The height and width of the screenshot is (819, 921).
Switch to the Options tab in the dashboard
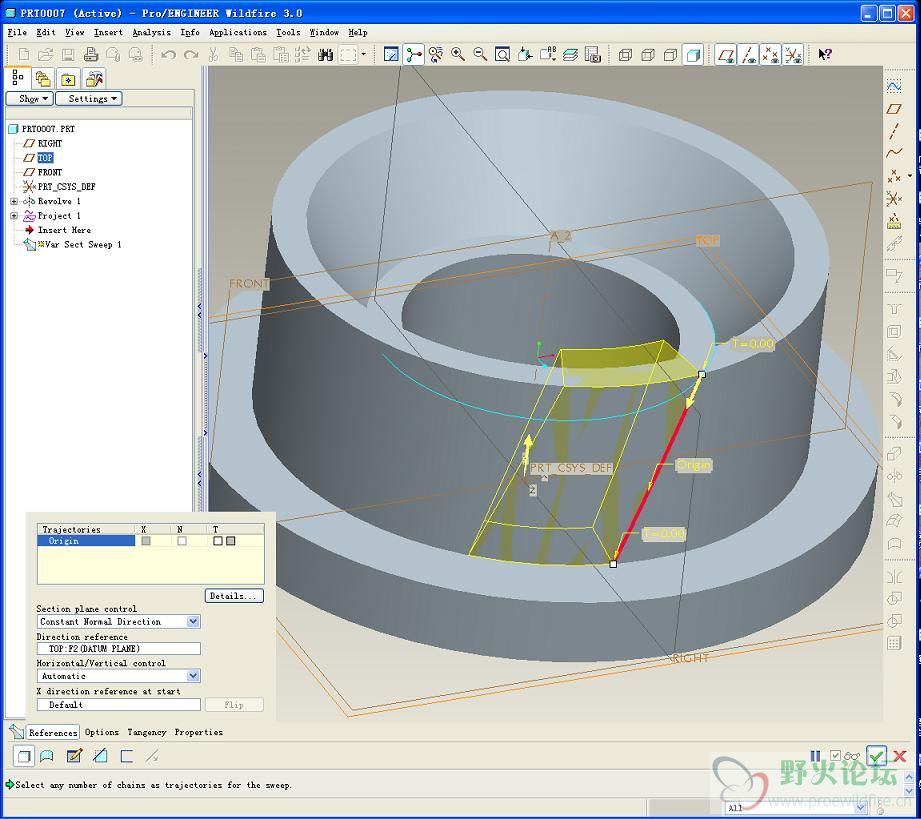102,732
